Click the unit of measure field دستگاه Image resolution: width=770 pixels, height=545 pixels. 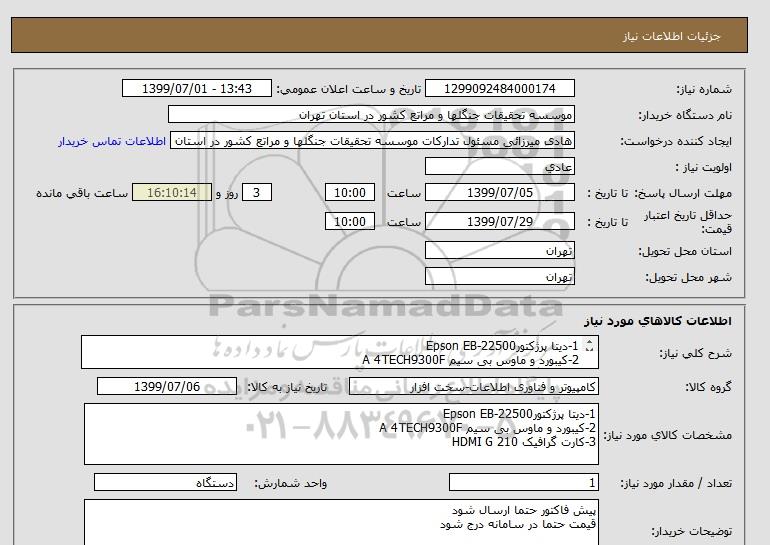tap(165, 483)
